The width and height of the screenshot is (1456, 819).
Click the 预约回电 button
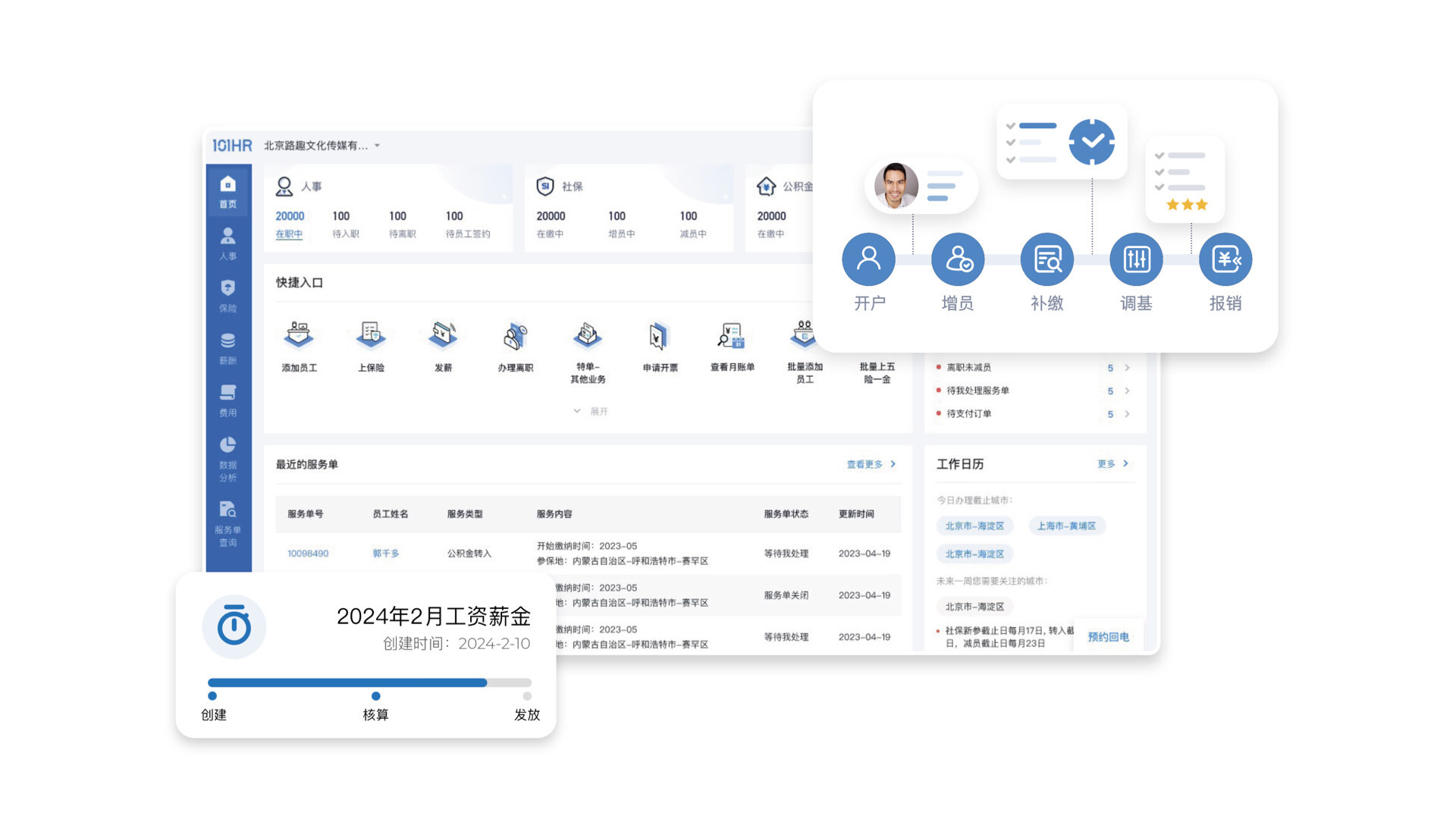pyautogui.click(x=1108, y=637)
